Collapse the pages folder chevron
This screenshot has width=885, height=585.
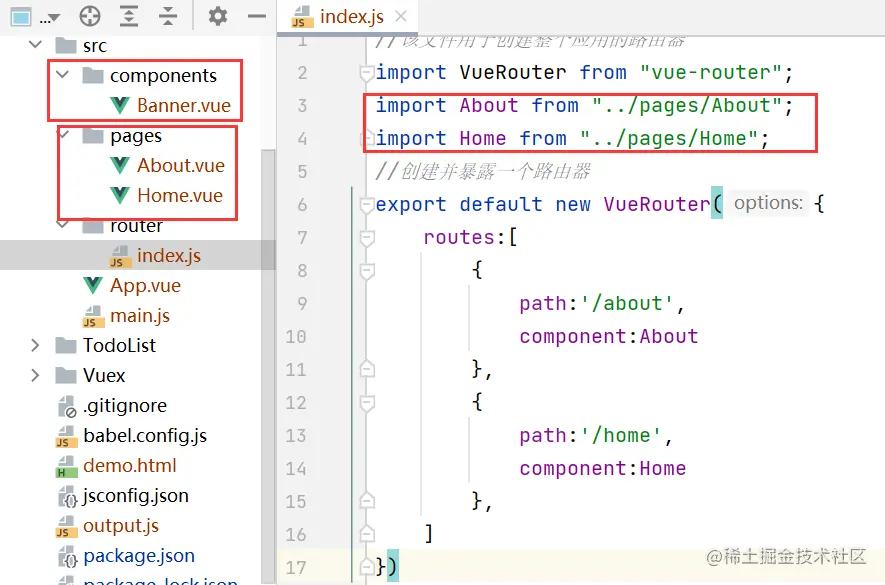[63, 134]
